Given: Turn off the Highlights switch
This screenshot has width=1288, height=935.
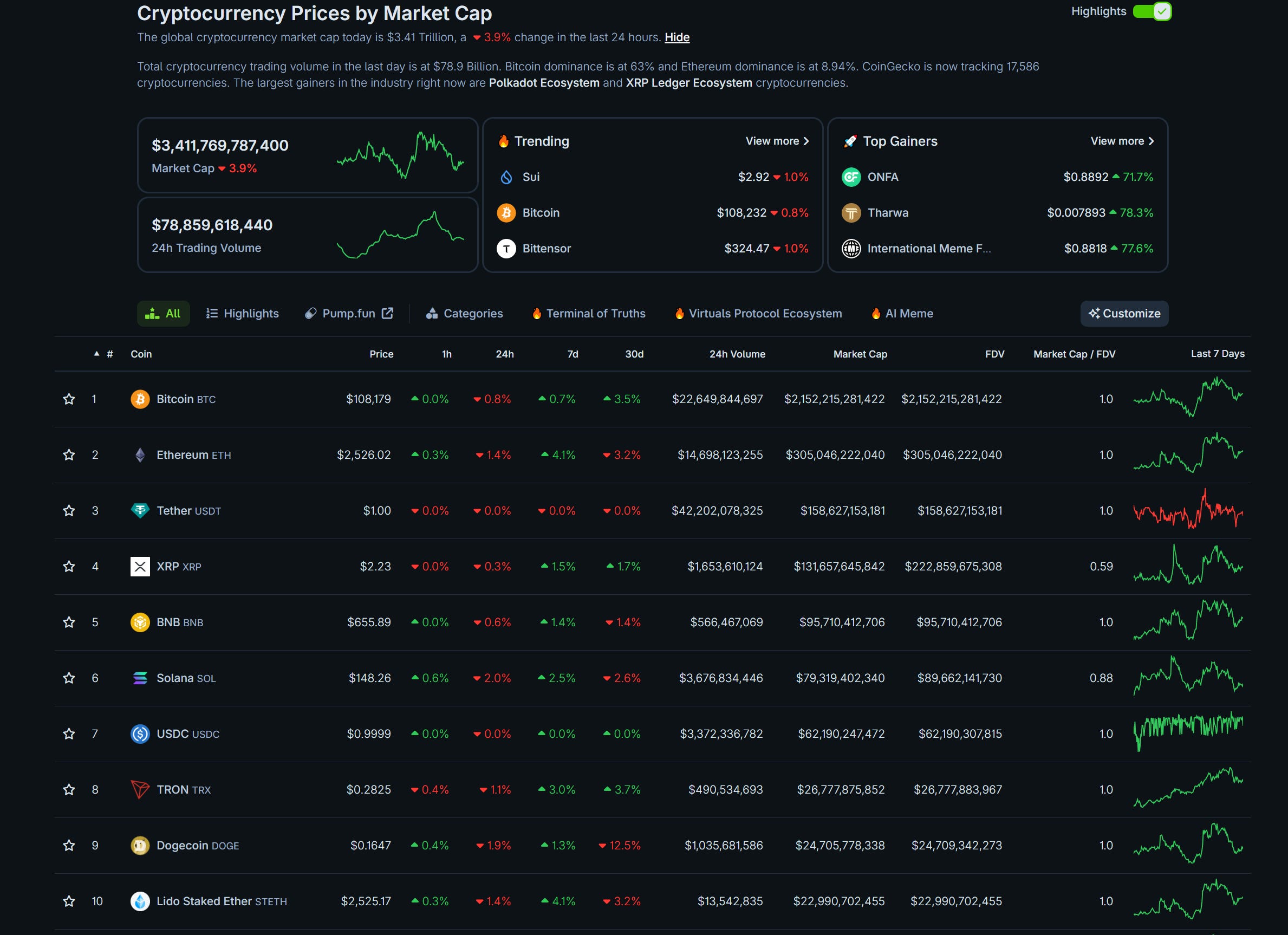Looking at the screenshot, I should click(x=1151, y=11).
